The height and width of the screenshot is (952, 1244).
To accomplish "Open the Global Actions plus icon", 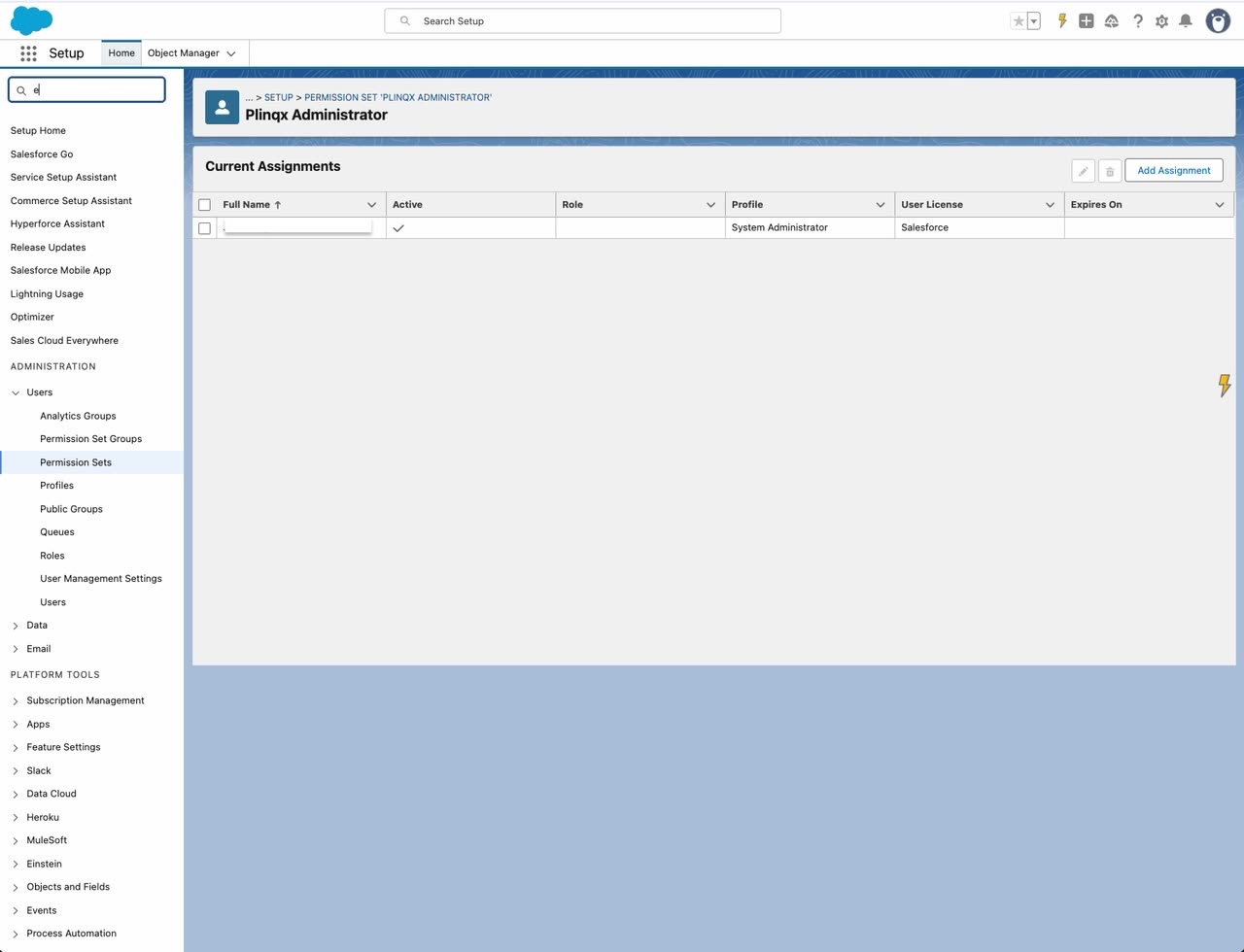I will [x=1087, y=20].
